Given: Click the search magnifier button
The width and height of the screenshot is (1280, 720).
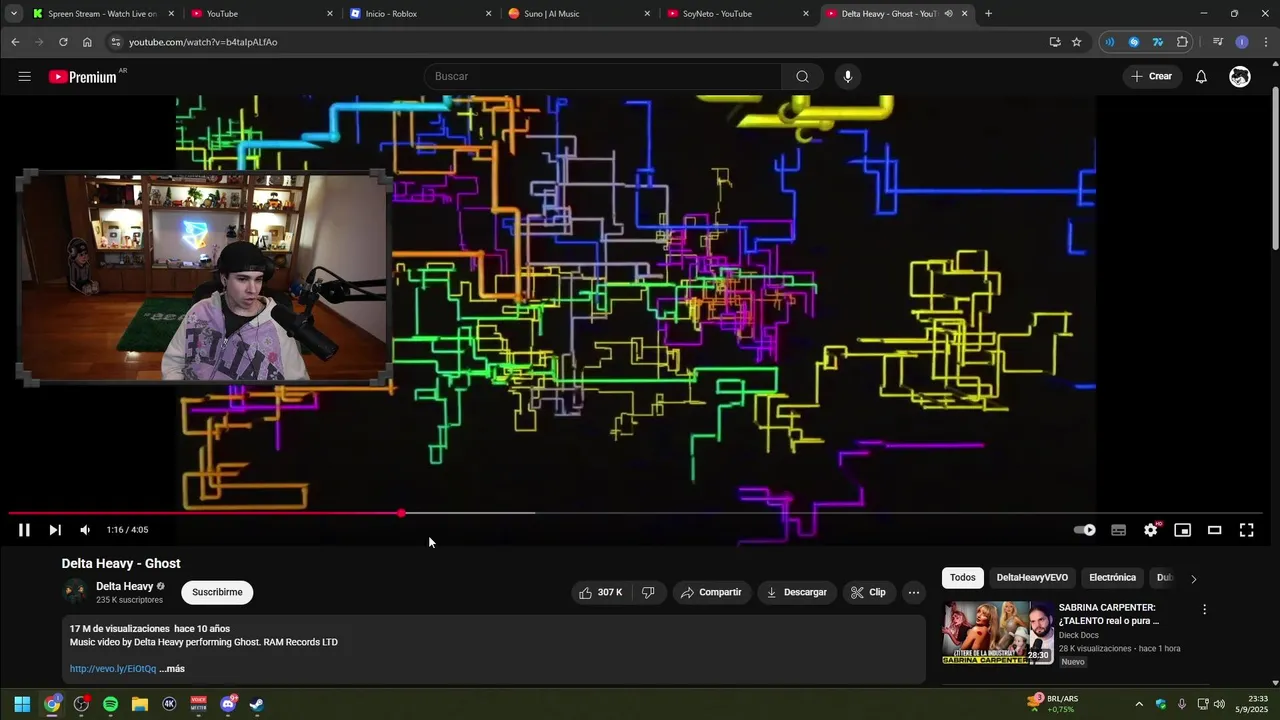Looking at the screenshot, I should (802, 77).
